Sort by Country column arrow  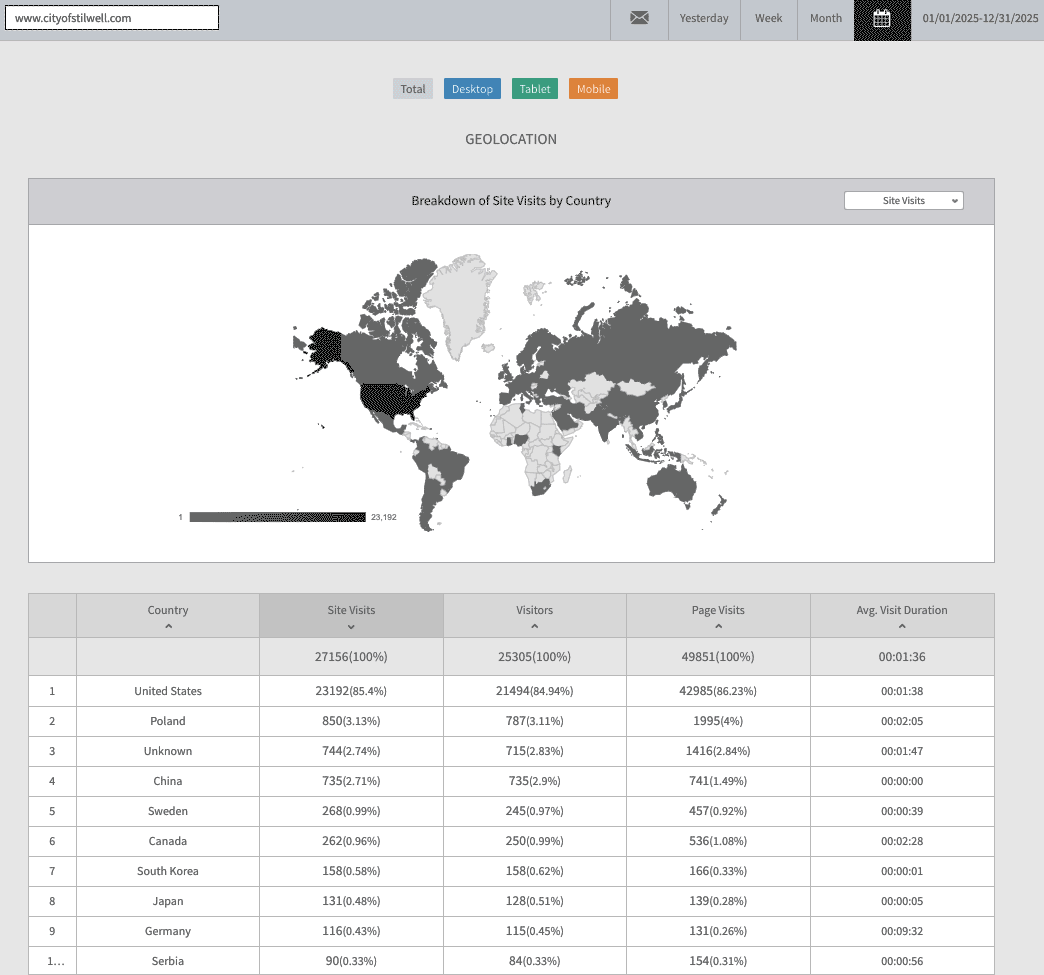(x=168, y=627)
